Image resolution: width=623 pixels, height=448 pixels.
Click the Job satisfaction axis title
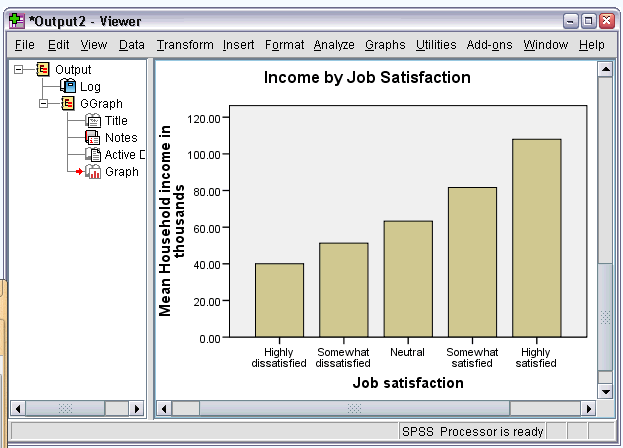(x=408, y=383)
